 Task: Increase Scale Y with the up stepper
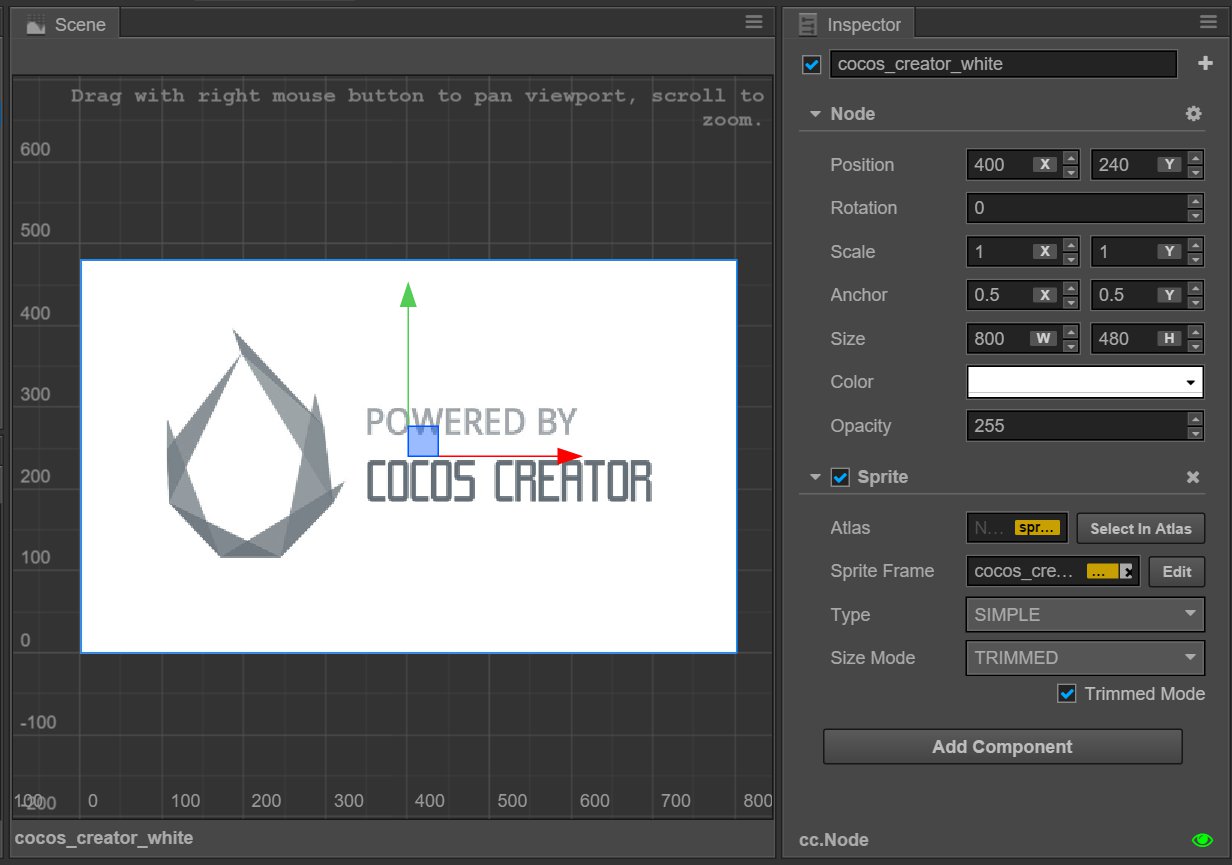point(1195,244)
